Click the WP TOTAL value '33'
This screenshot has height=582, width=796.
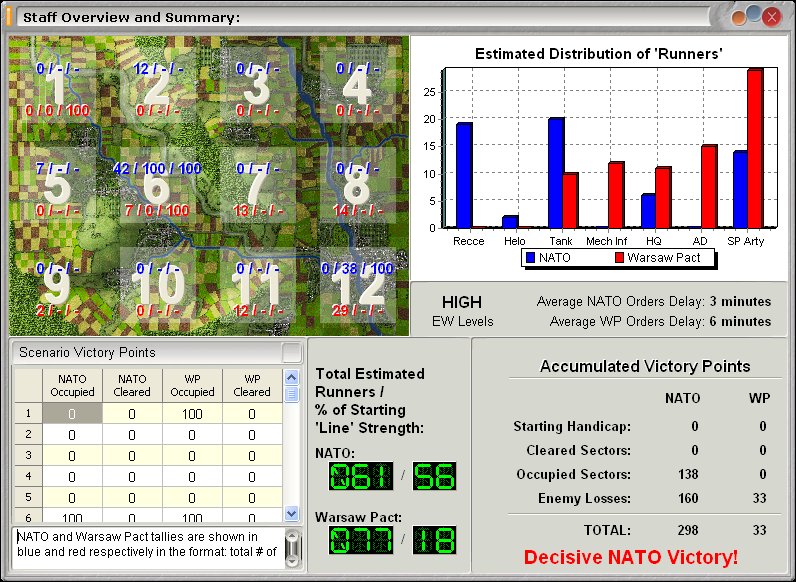click(x=759, y=530)
